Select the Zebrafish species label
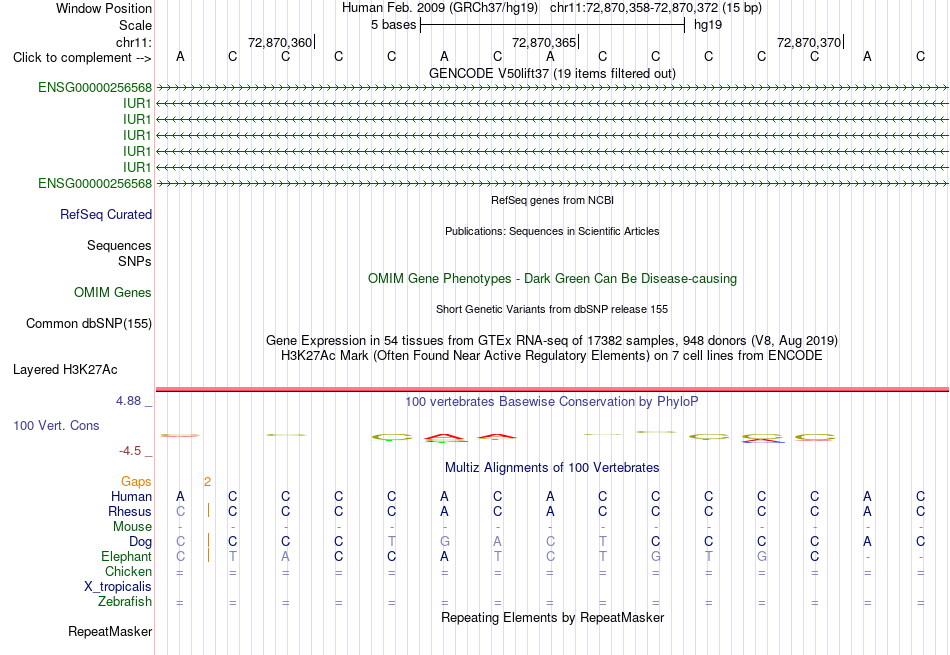 (125, 602)
